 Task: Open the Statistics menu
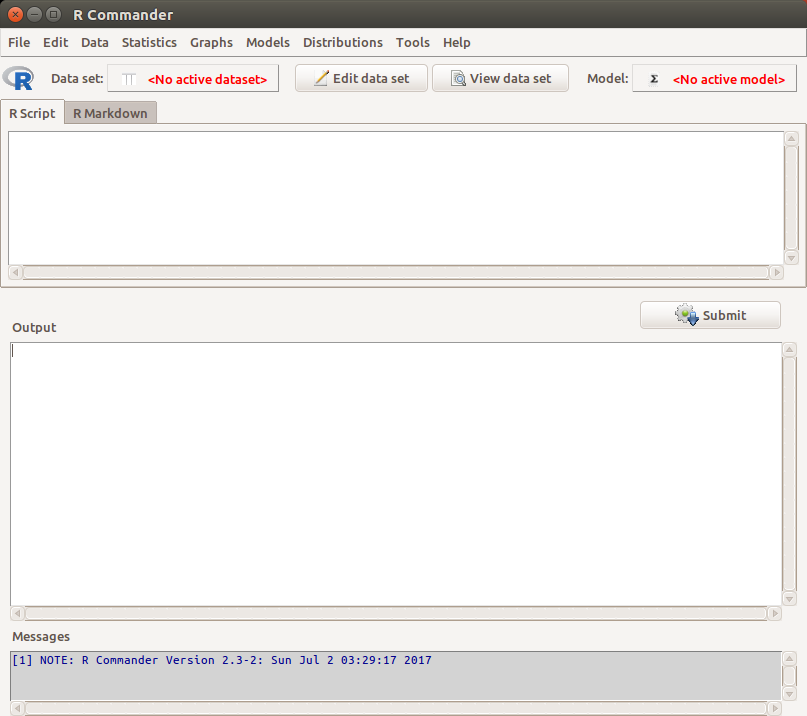pos(149,42)
